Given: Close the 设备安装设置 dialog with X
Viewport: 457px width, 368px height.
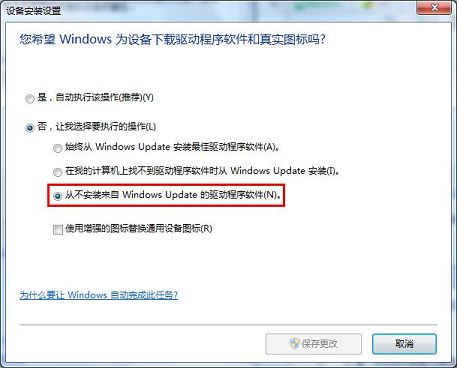Looking at the screenshot, I should [434, 8].
